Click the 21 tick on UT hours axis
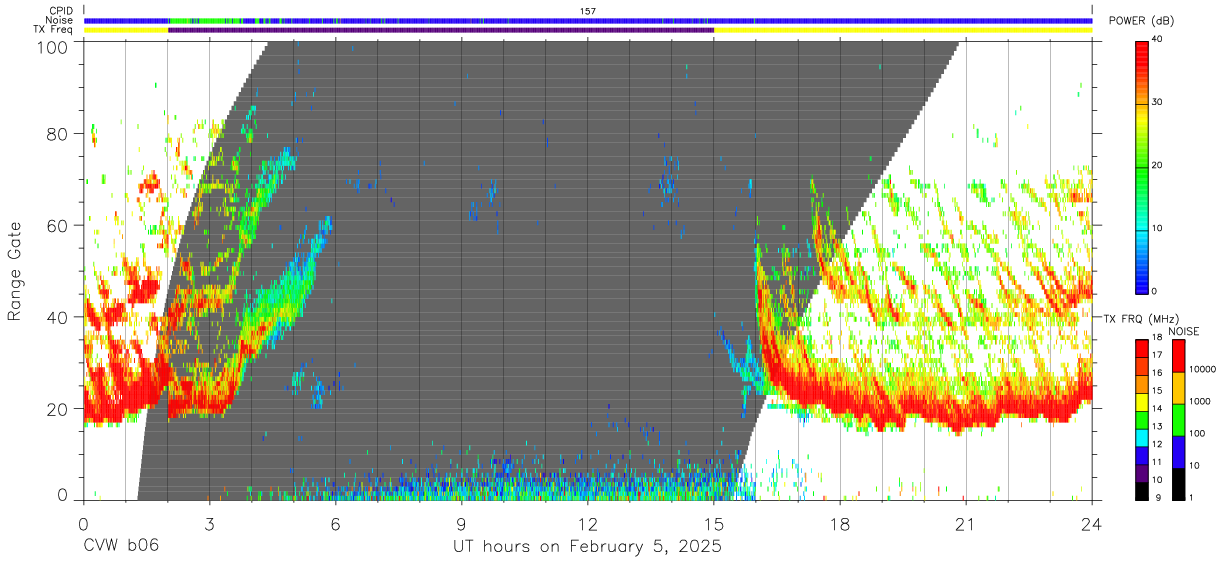This screenshot has height=567, width=1228. [x=965, y=523]
